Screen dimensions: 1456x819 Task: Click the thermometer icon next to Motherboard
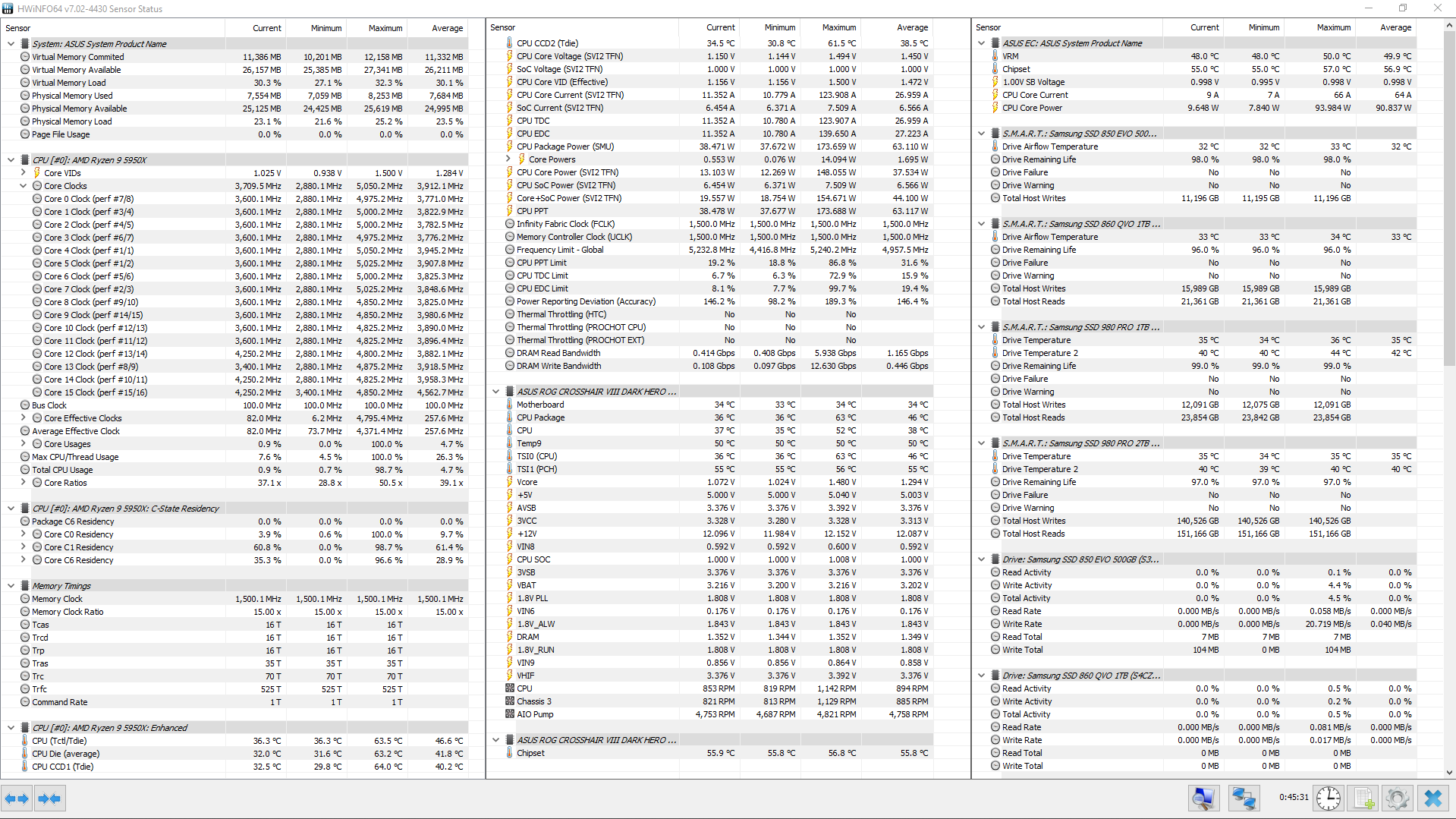pos(510,405)
